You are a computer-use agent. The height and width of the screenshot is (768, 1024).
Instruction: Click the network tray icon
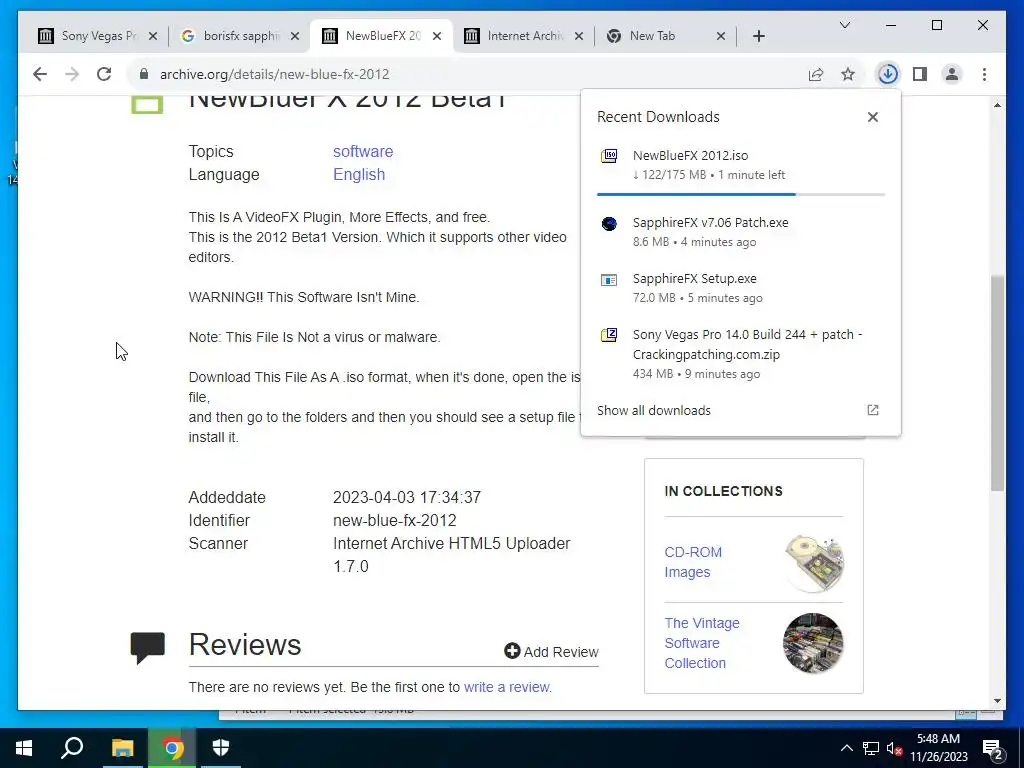[x=871, y=748]
